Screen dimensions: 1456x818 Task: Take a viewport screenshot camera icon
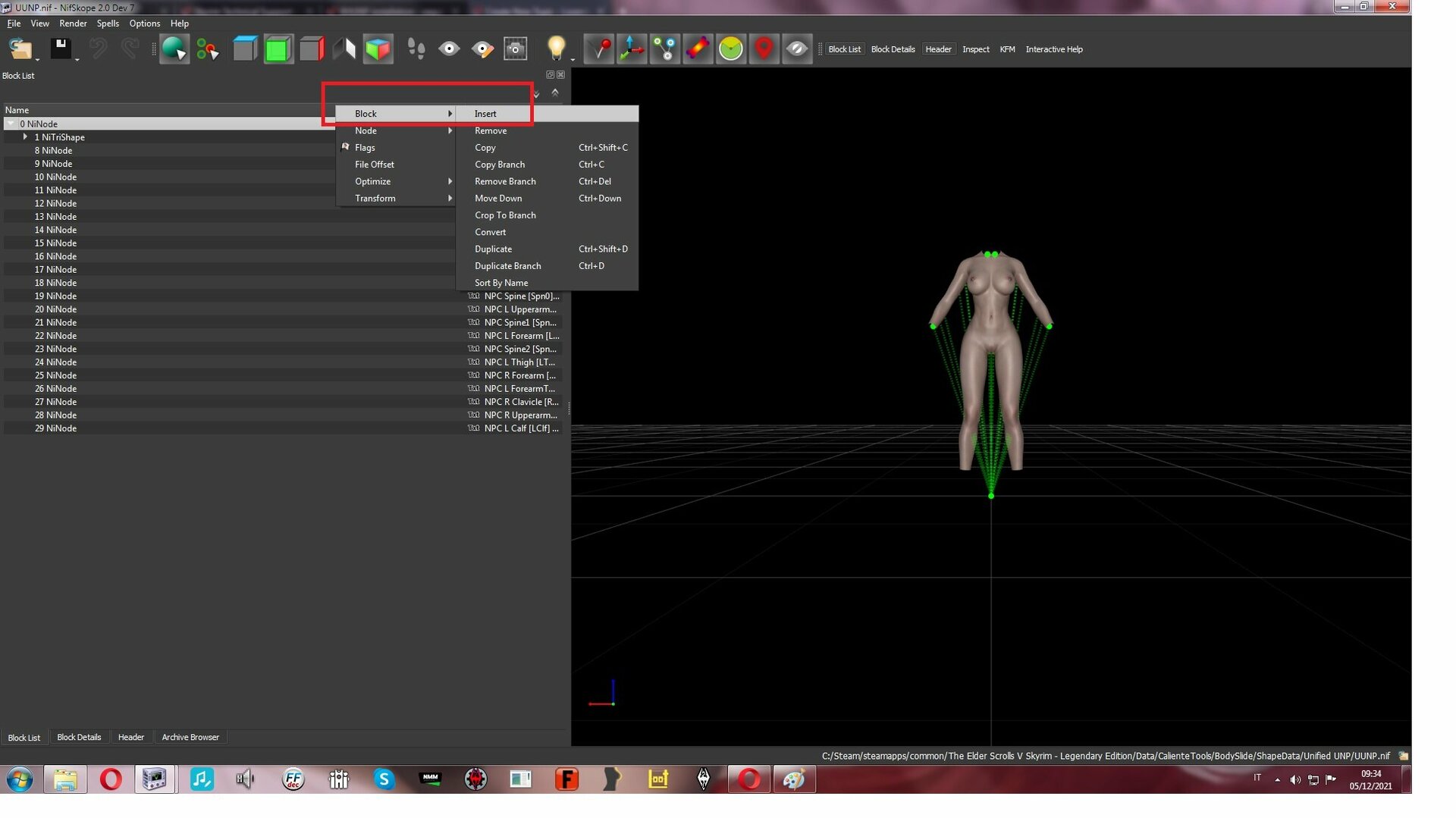(516, 49)
